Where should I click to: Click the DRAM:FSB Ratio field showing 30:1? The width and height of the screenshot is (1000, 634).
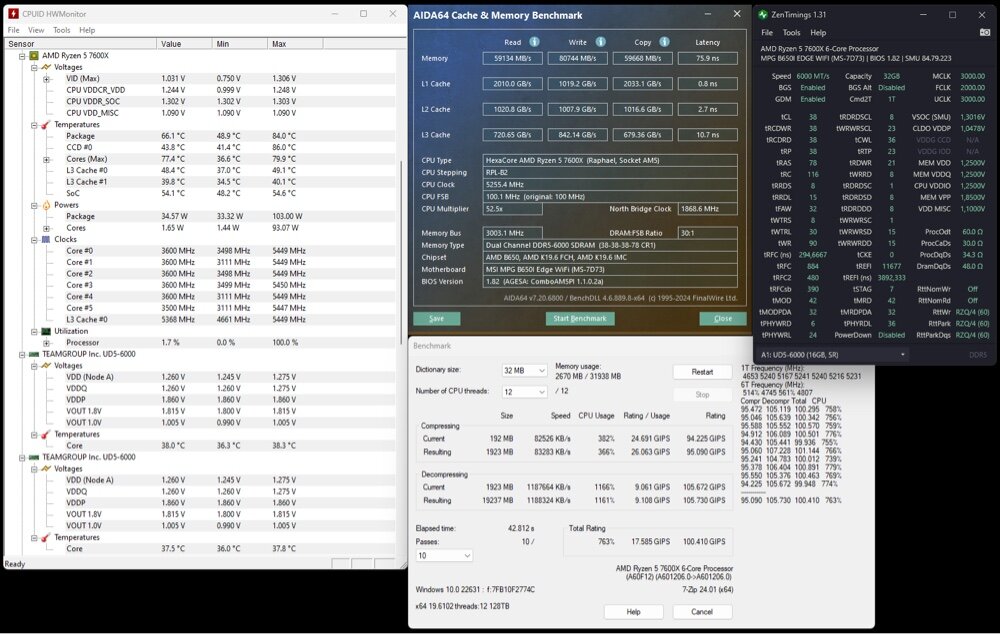(x=707, y=233)
